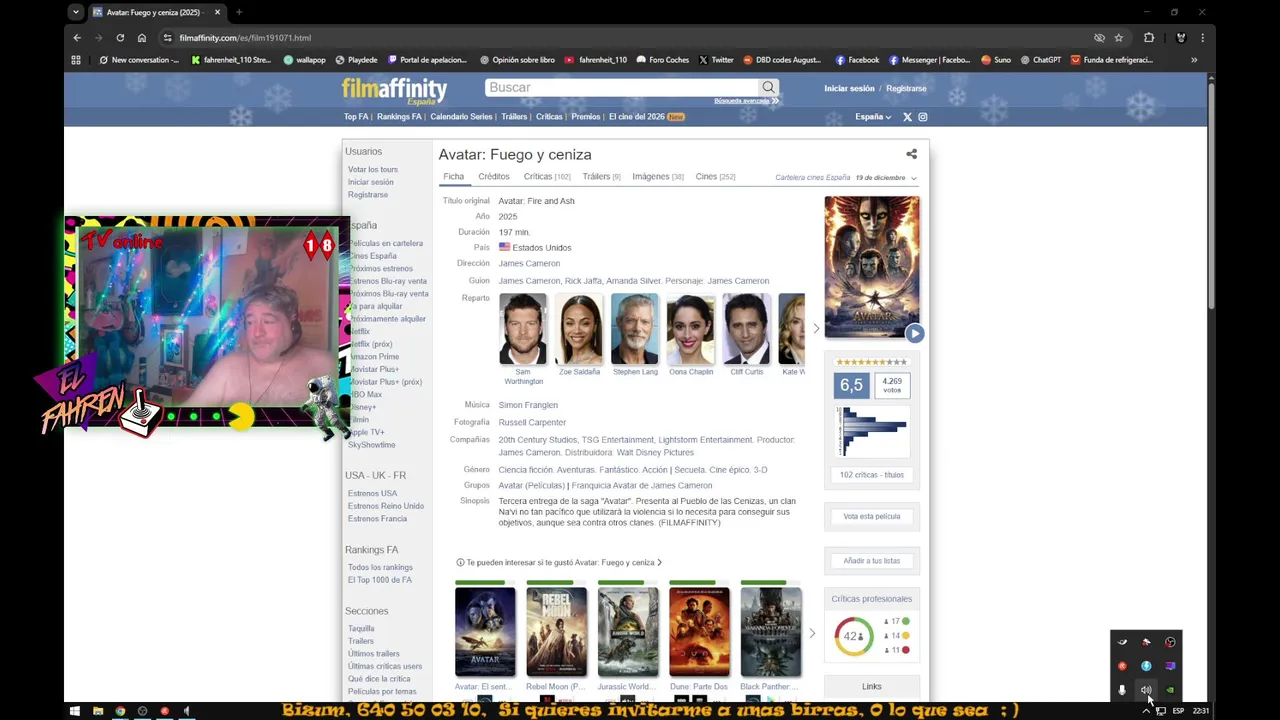Open Zoe Saldaña's cast photo
This screenshot has width=1280, height=720.
click(579, 329)
